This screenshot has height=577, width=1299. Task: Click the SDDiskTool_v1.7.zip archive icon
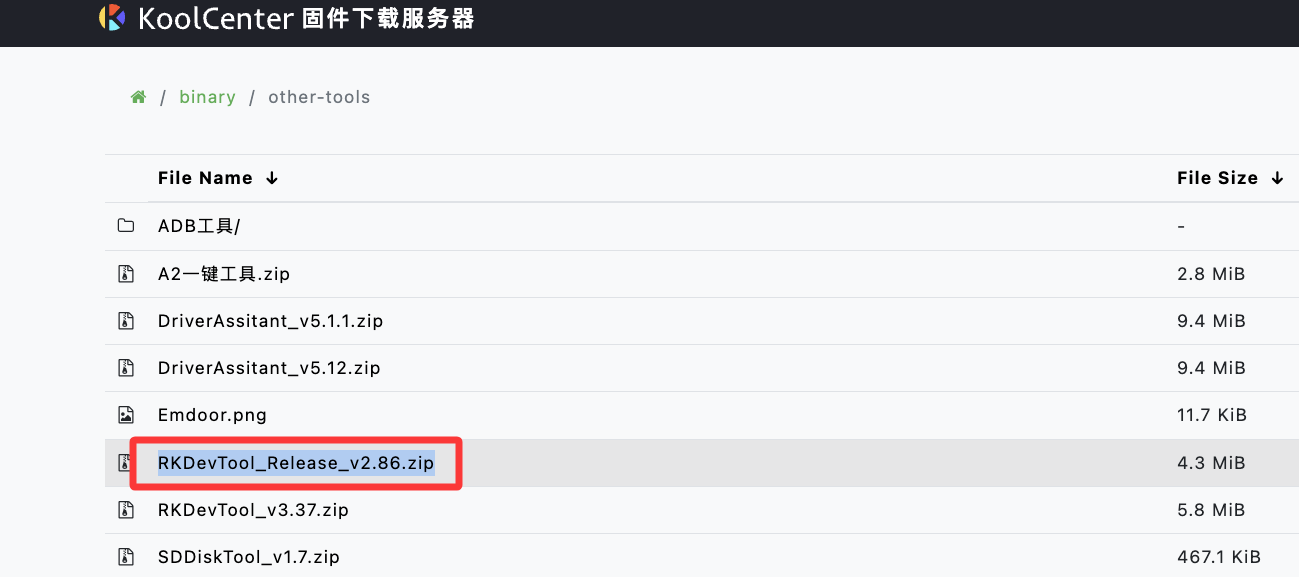click(126, 557)
